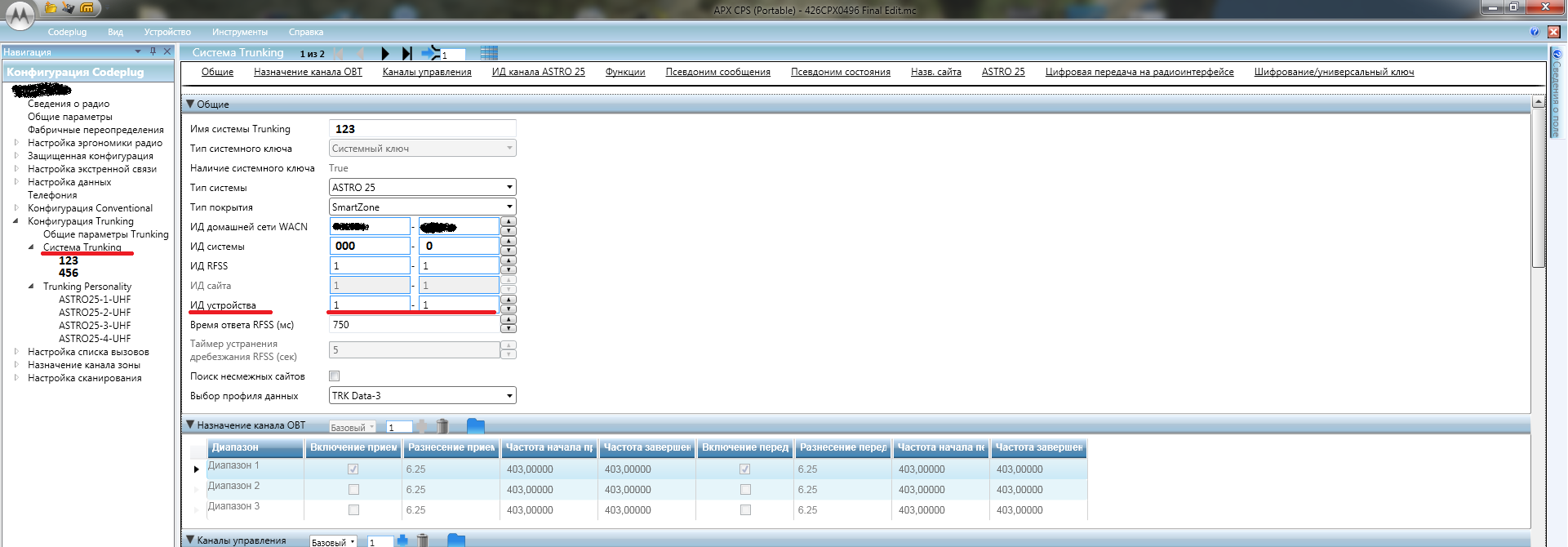This screenshot has height=547, width=1568.
Task: Open the Навигация panel options arrow
Action: tap(138, 51)
